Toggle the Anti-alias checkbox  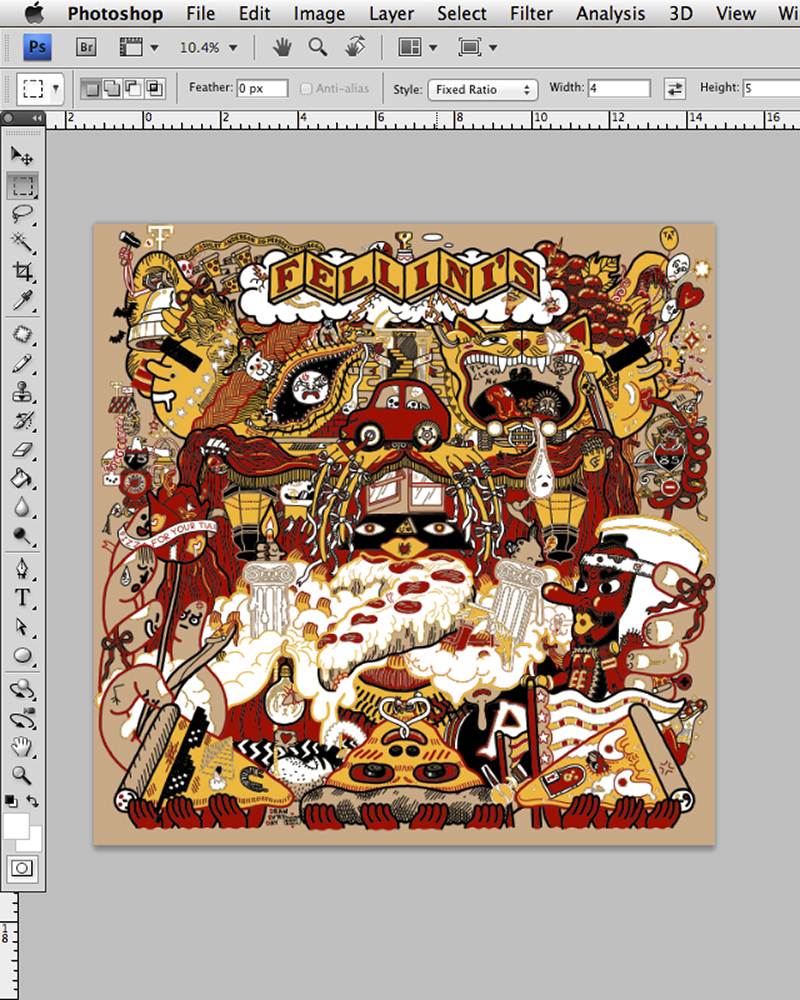(306, 89)
